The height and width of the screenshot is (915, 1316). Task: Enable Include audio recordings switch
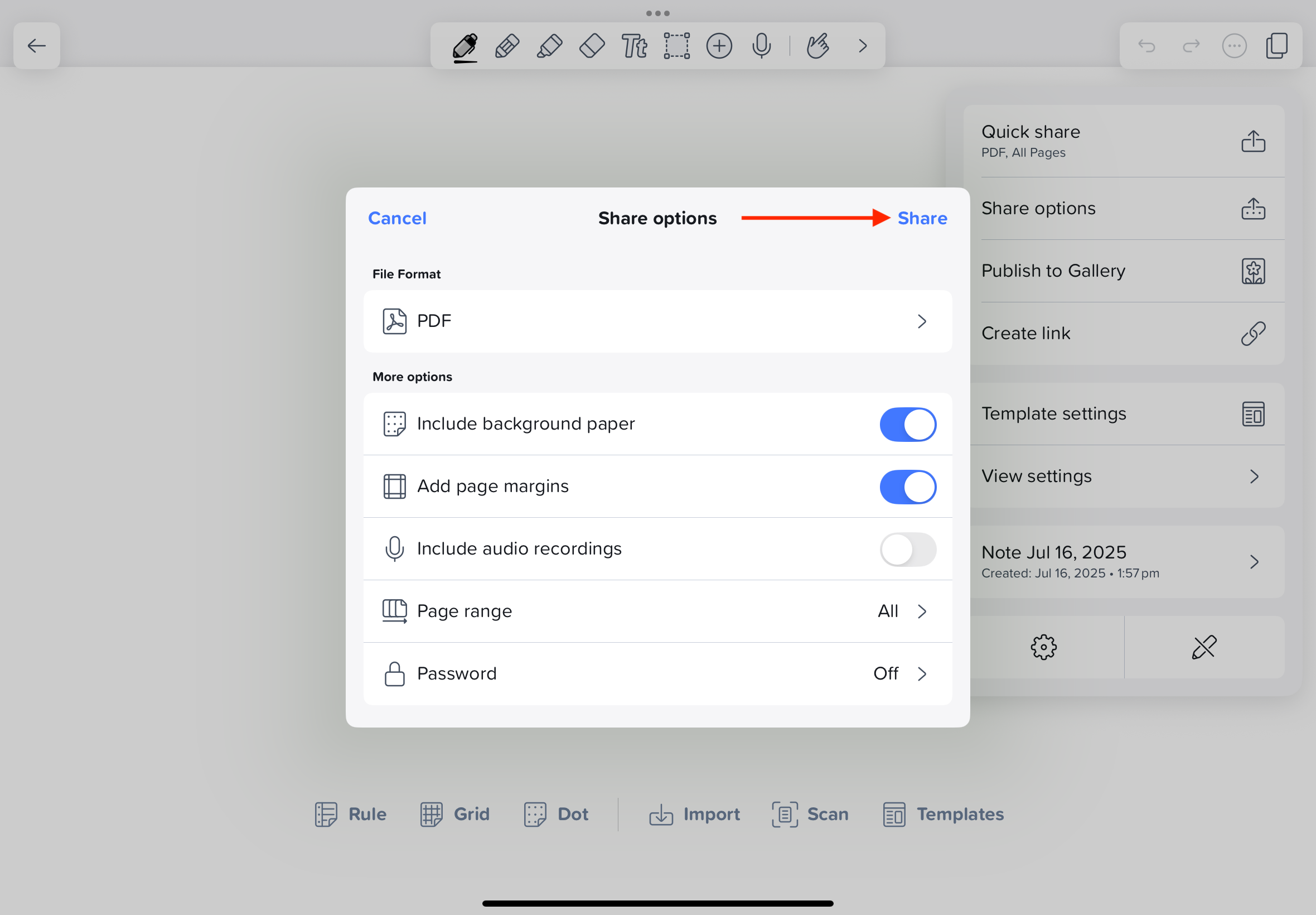907,549
